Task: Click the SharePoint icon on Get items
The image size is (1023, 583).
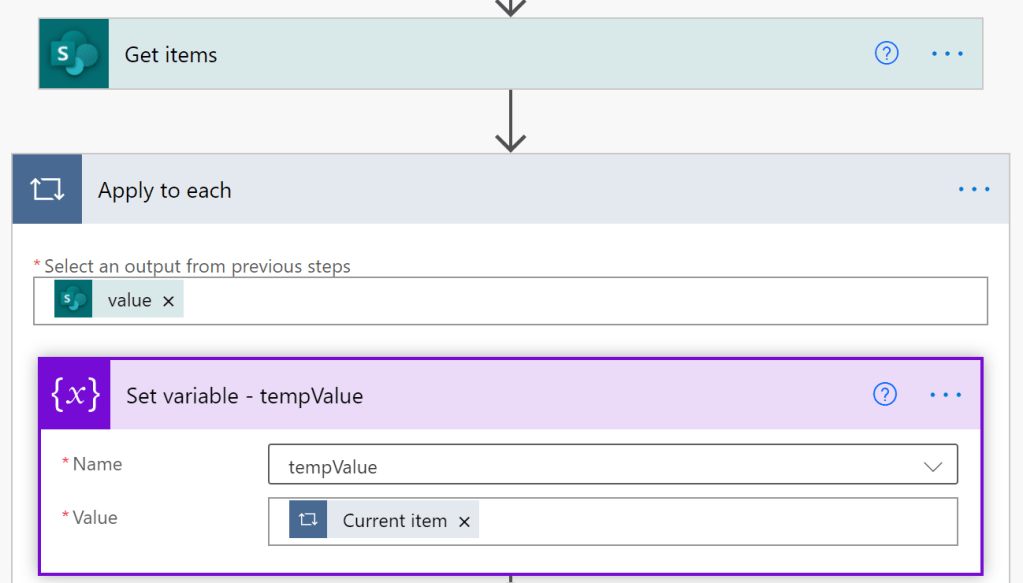Action: 73,54
